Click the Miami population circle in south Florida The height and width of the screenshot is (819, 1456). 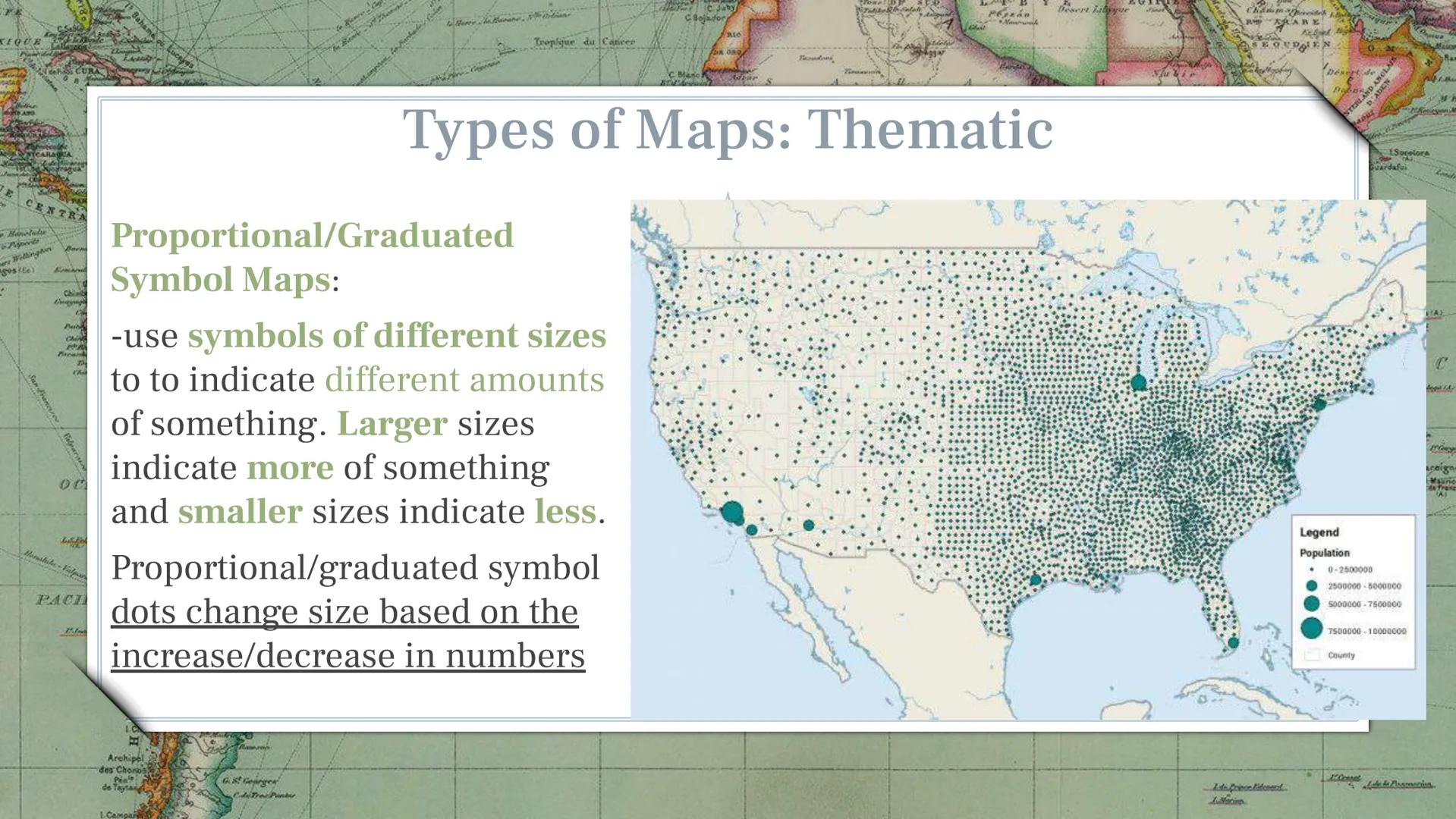[x=1233, y=642]
